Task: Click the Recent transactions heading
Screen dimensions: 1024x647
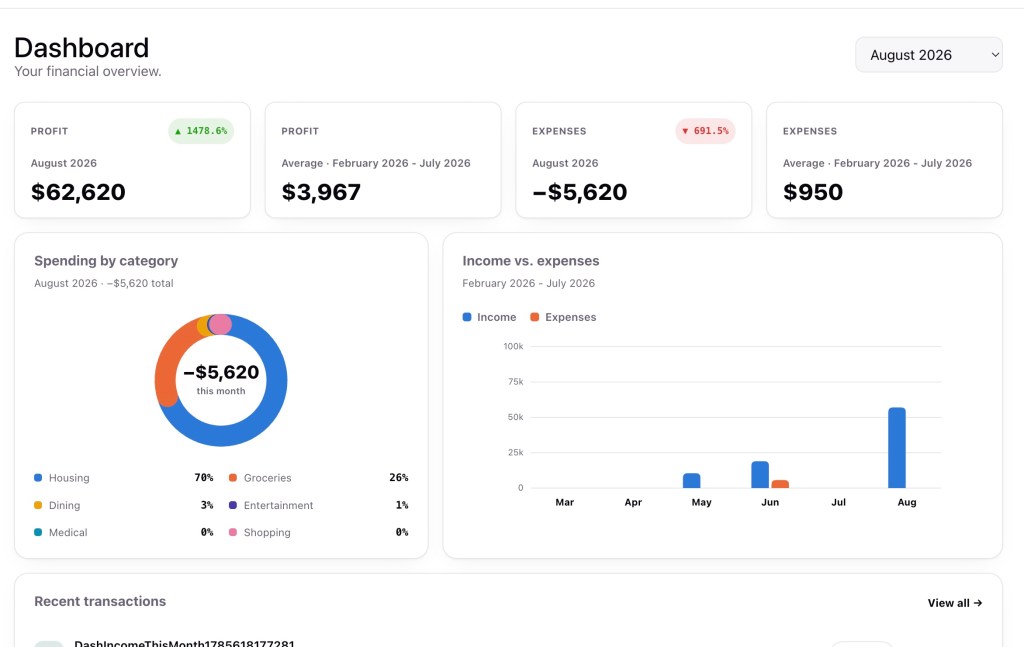Action: pos(100,601)
